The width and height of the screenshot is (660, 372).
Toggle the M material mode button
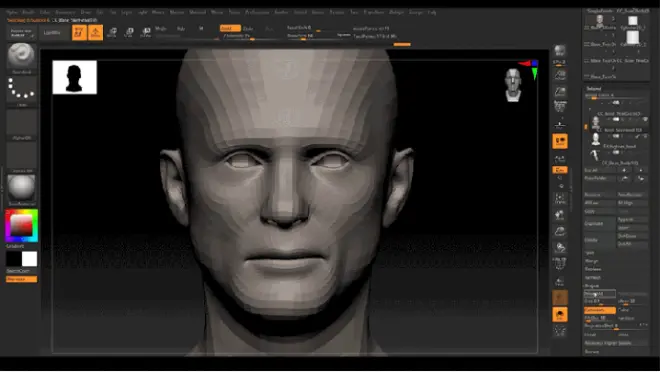tap(201, 29)
